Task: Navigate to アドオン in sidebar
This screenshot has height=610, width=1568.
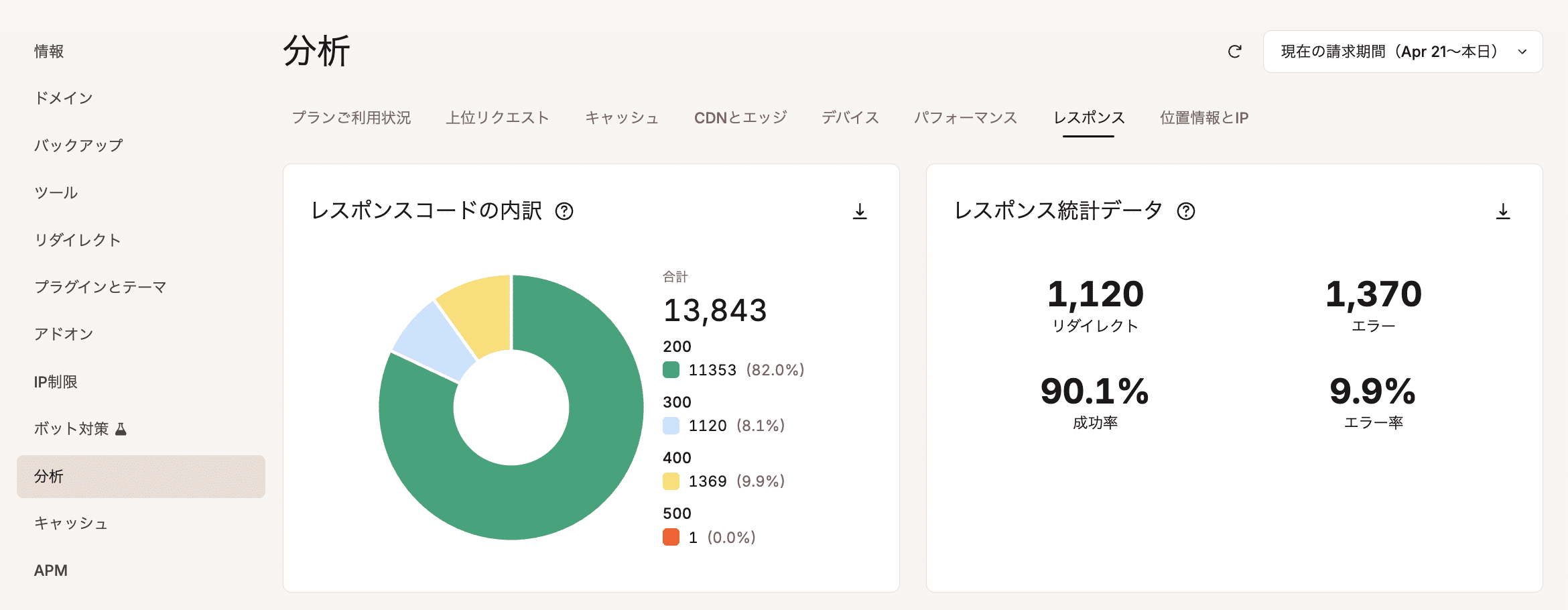Action: 64,334
